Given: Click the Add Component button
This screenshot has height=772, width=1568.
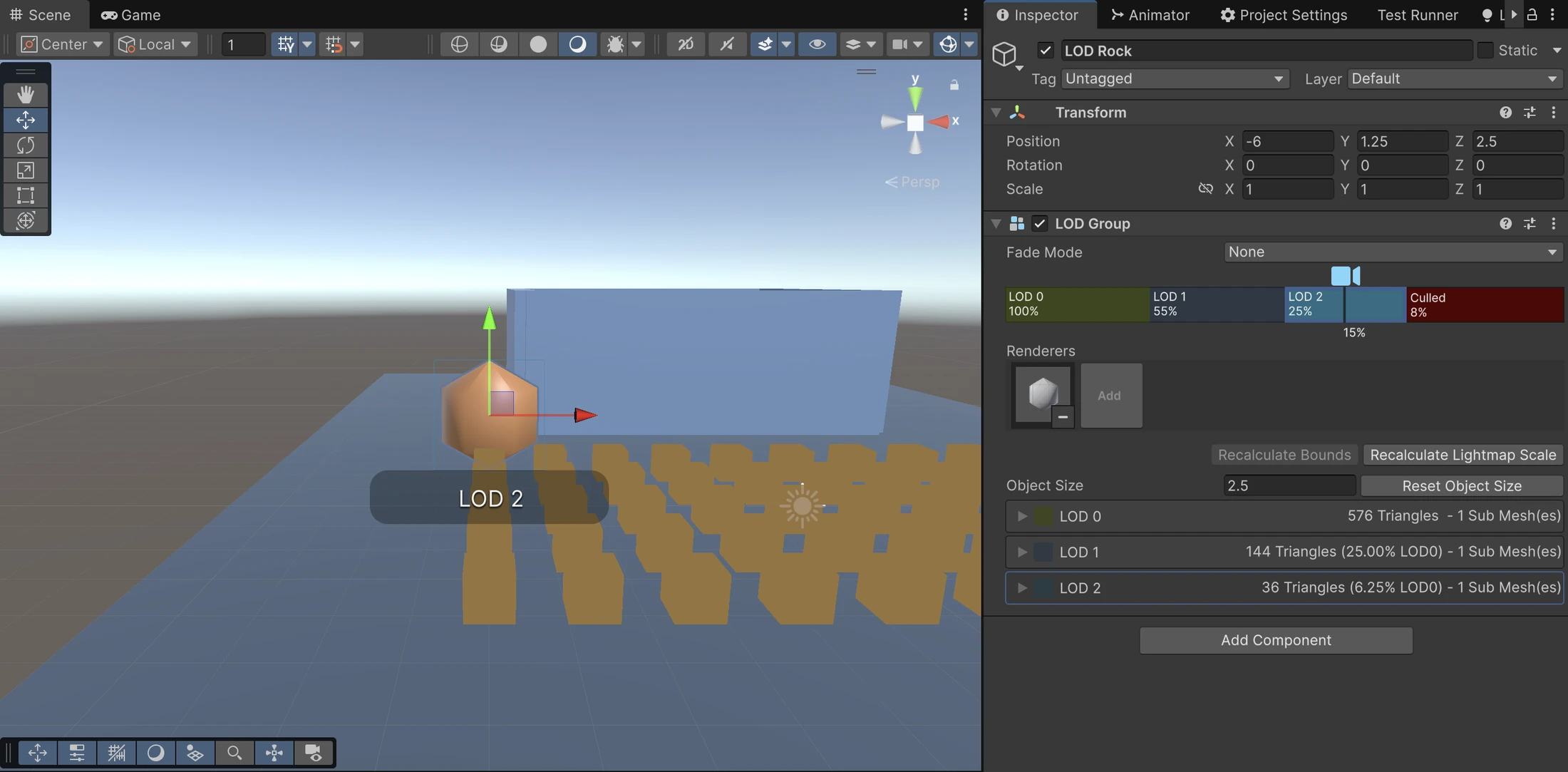Looking at the screenshot, I should 1276,640.
